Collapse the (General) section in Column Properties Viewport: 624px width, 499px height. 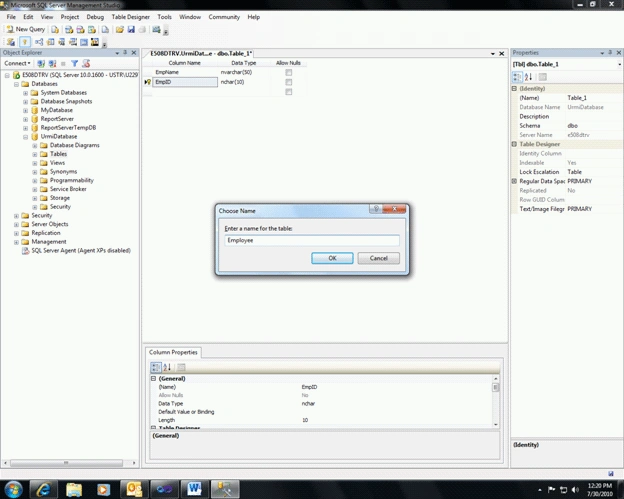pos(153,378)
